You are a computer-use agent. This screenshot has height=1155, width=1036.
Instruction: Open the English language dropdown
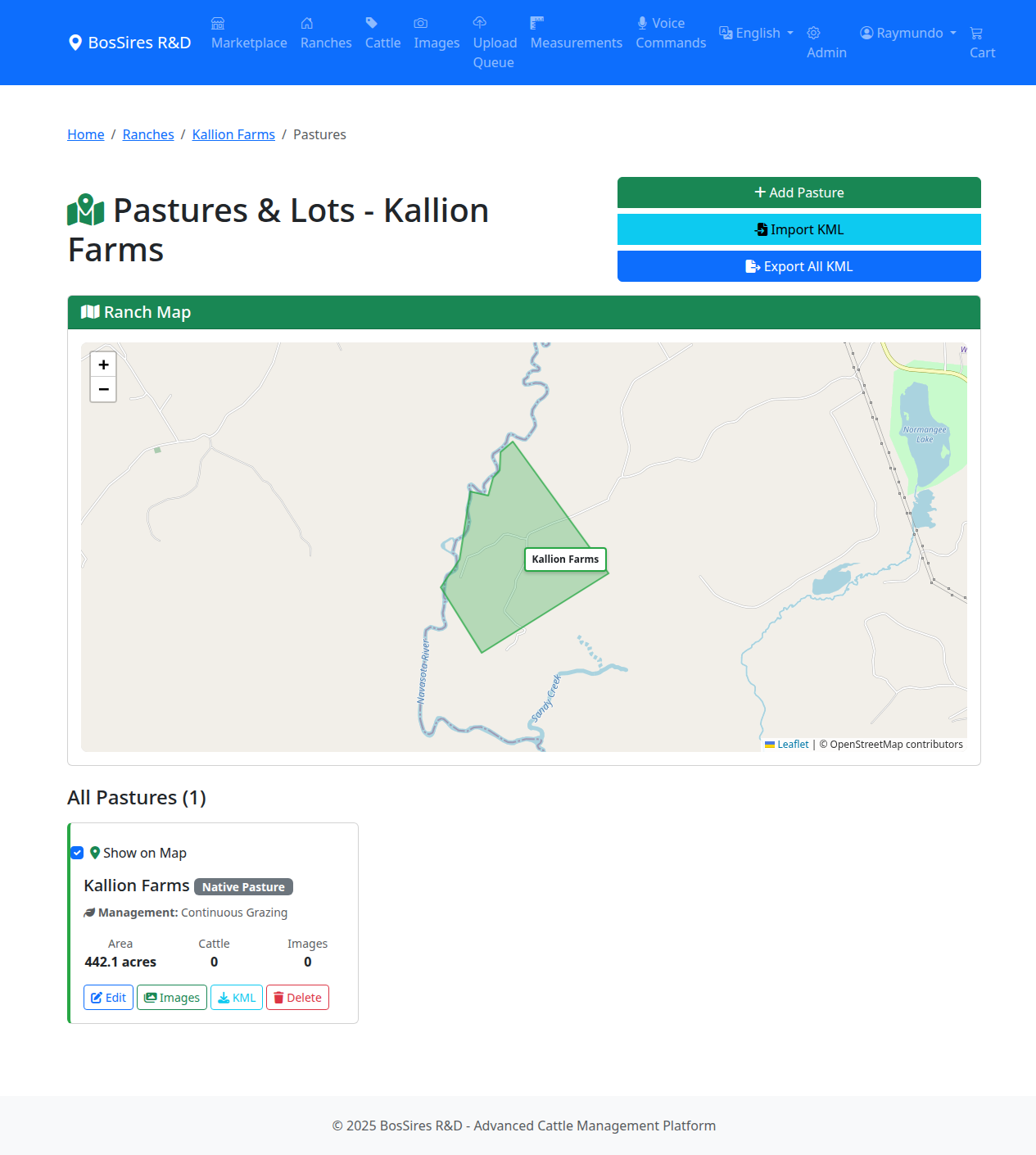[756, 33]
